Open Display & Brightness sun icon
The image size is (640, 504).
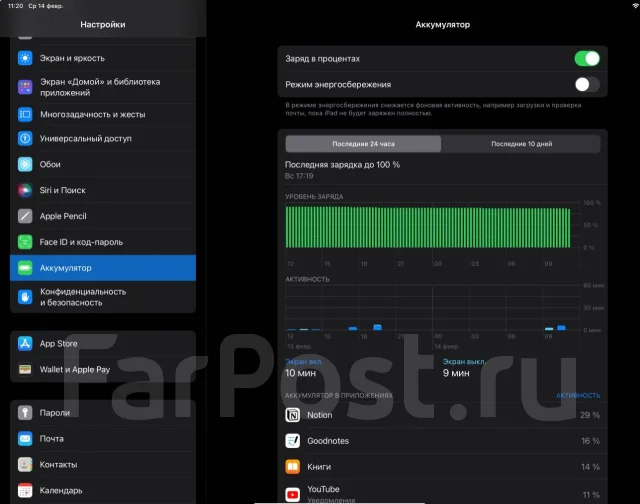tap(25, 58)
